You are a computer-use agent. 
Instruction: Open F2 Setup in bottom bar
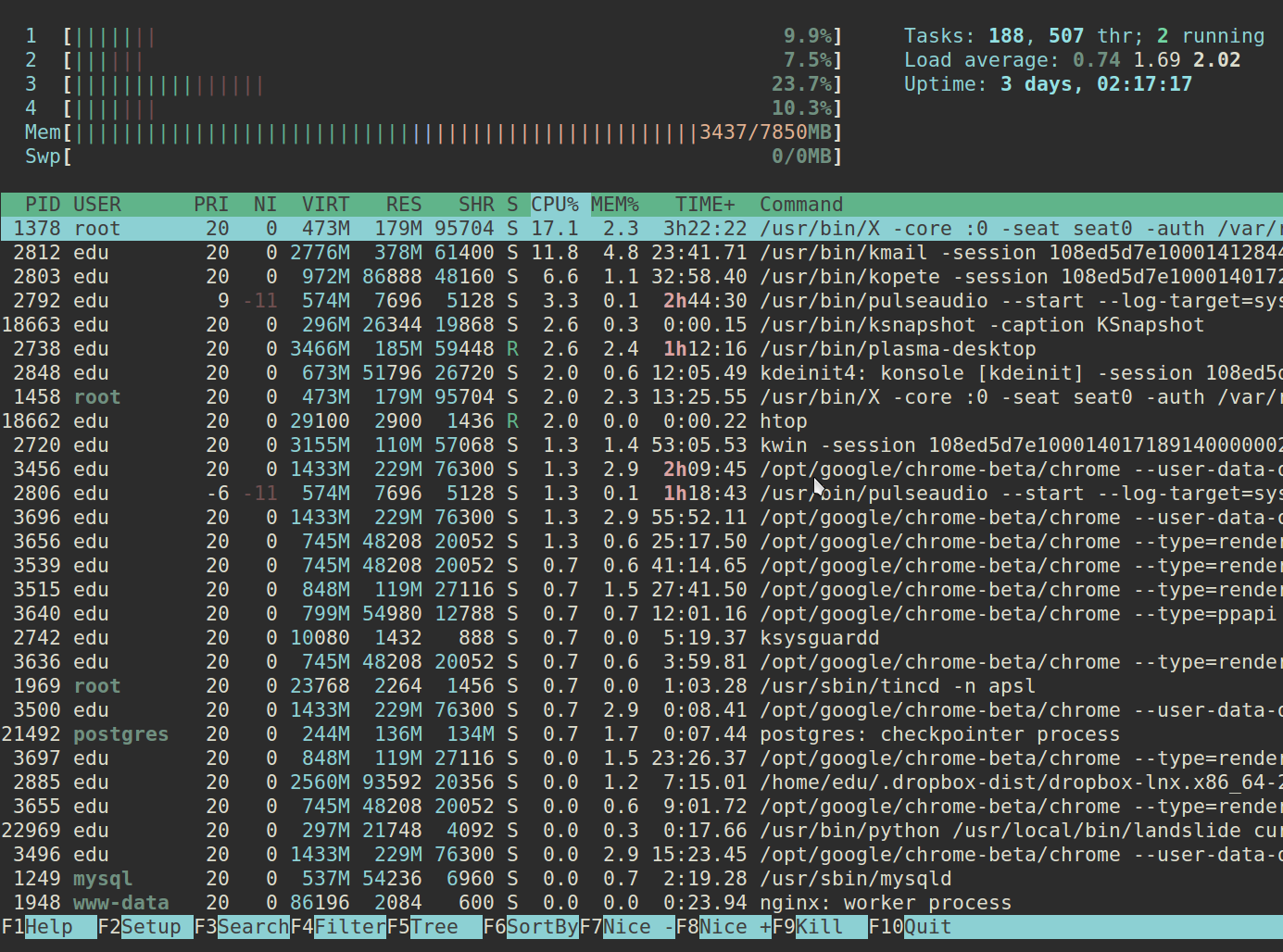coord(145,927)
